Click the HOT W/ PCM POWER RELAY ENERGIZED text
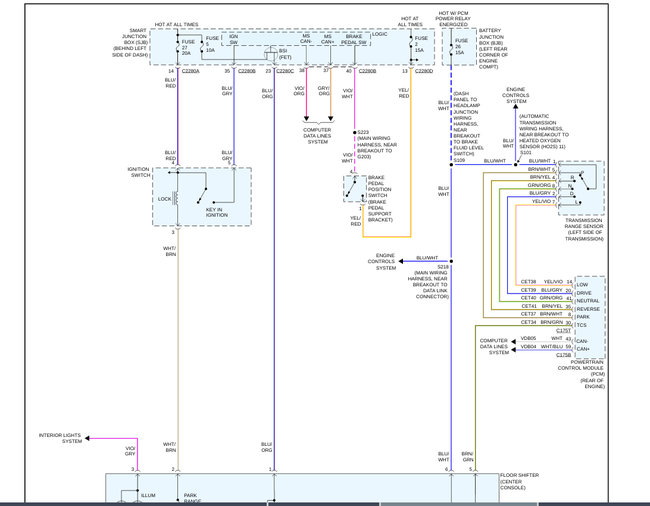The image size is (650, 506). coord(453,19)
